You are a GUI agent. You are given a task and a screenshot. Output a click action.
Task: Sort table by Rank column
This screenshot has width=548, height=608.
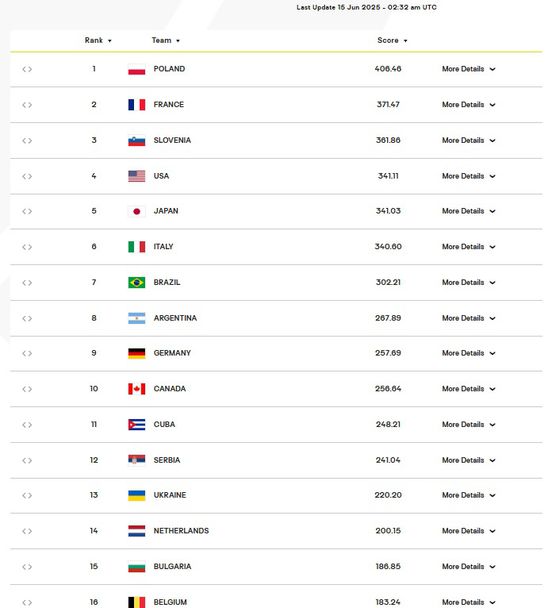(x=98, y=40)
